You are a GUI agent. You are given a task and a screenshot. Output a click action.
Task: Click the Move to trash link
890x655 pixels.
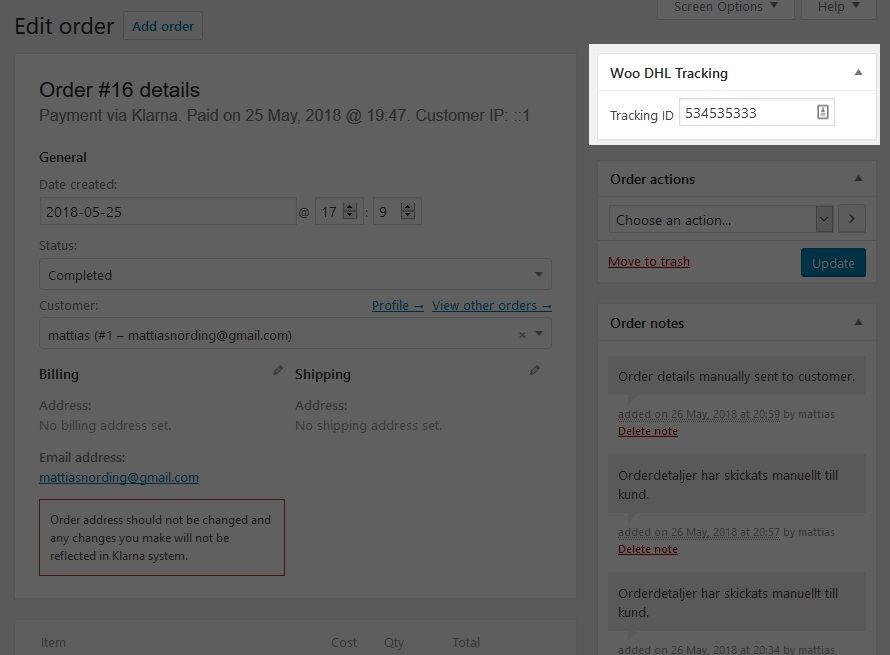[x=649, y=262]
